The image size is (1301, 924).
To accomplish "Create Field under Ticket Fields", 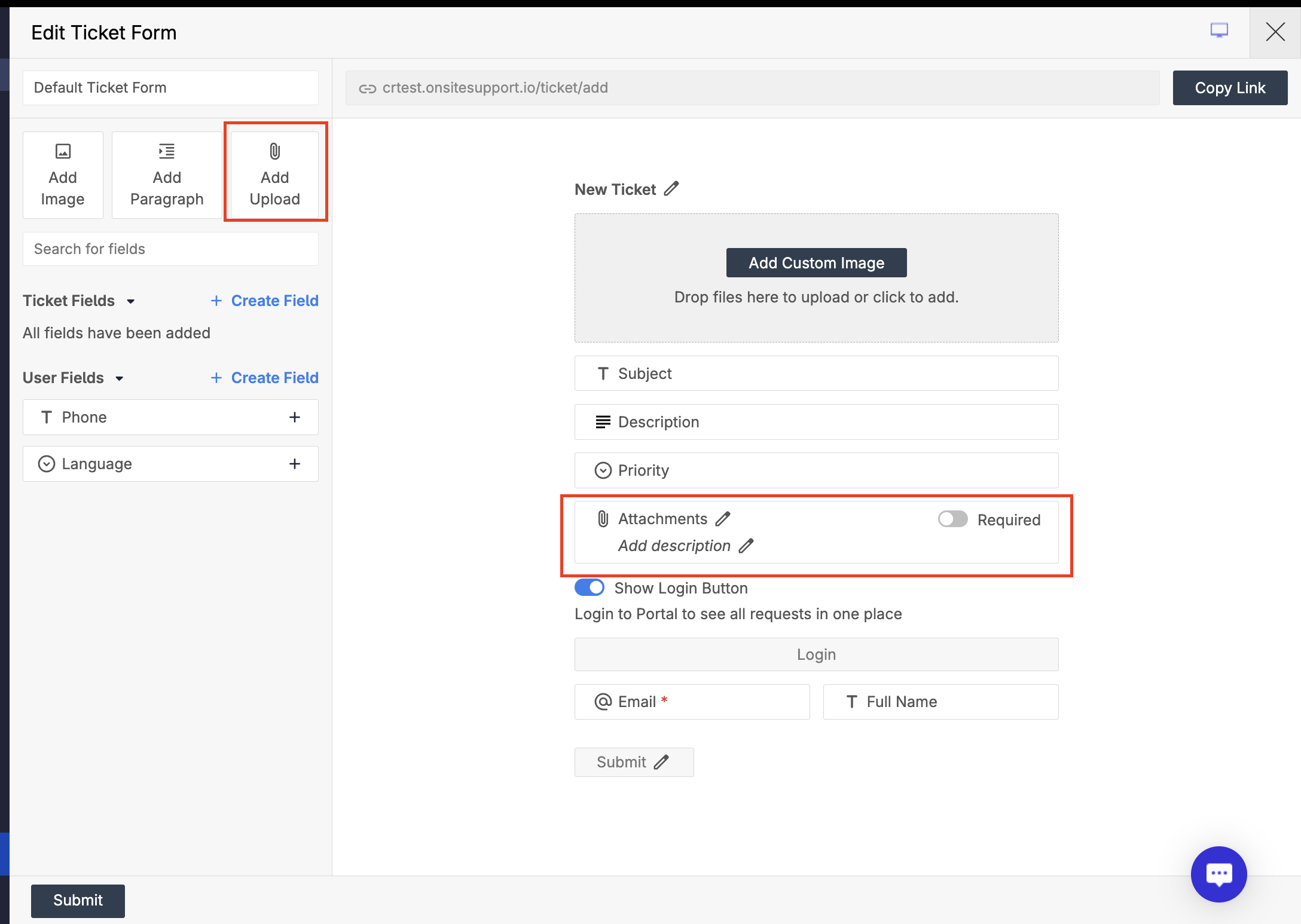I will (x=264, y=301).
